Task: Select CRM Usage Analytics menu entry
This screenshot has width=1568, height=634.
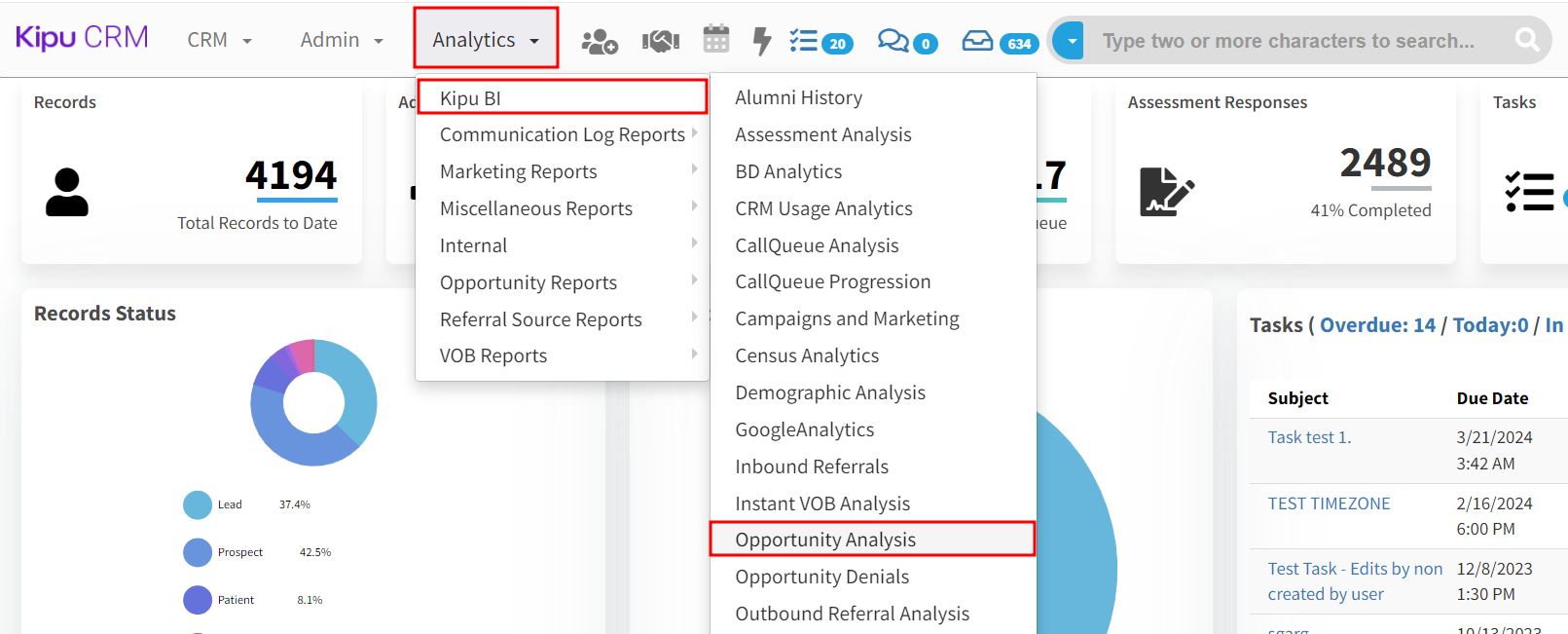Action: pos(823,208)
